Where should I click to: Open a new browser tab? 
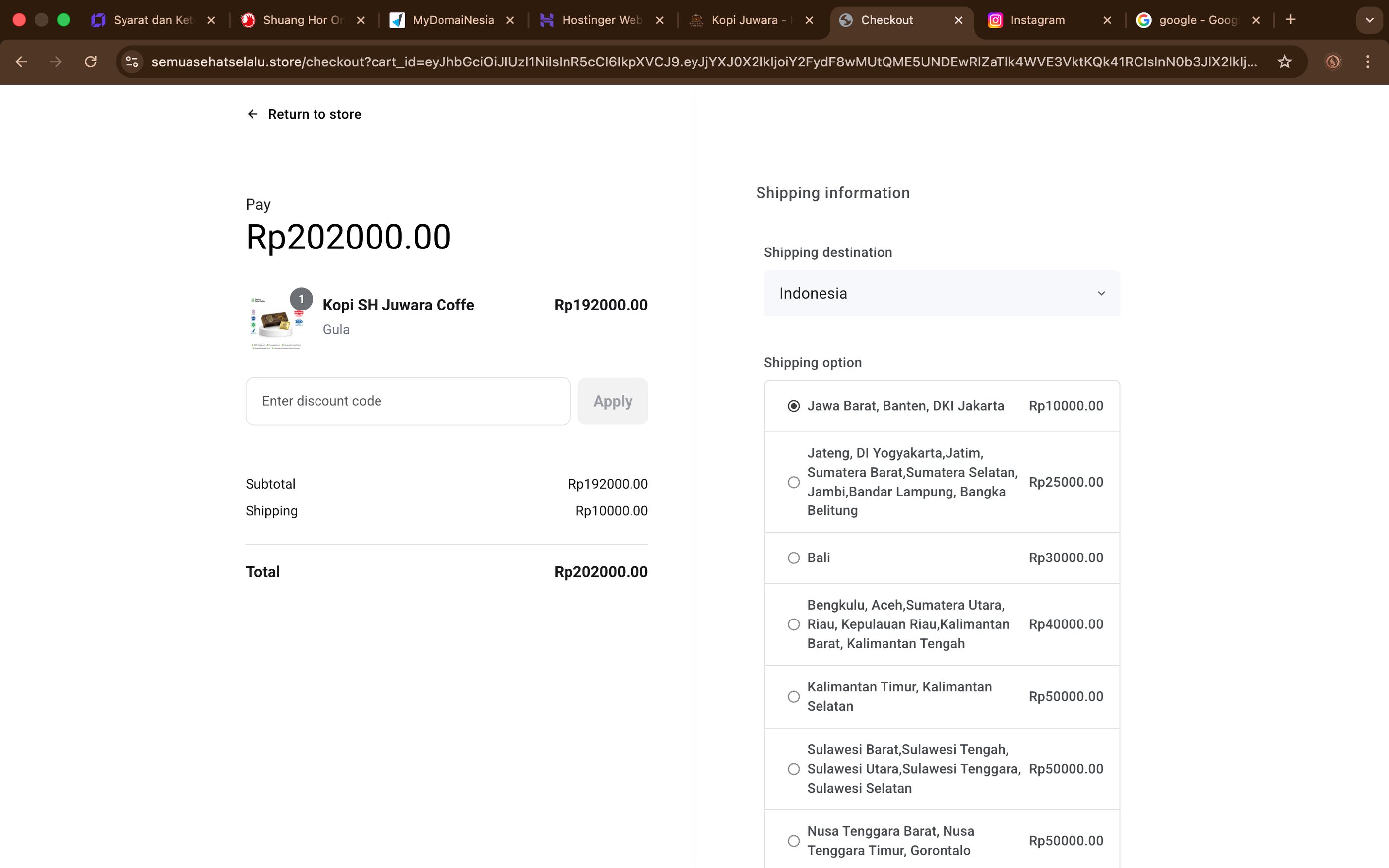1290,20
